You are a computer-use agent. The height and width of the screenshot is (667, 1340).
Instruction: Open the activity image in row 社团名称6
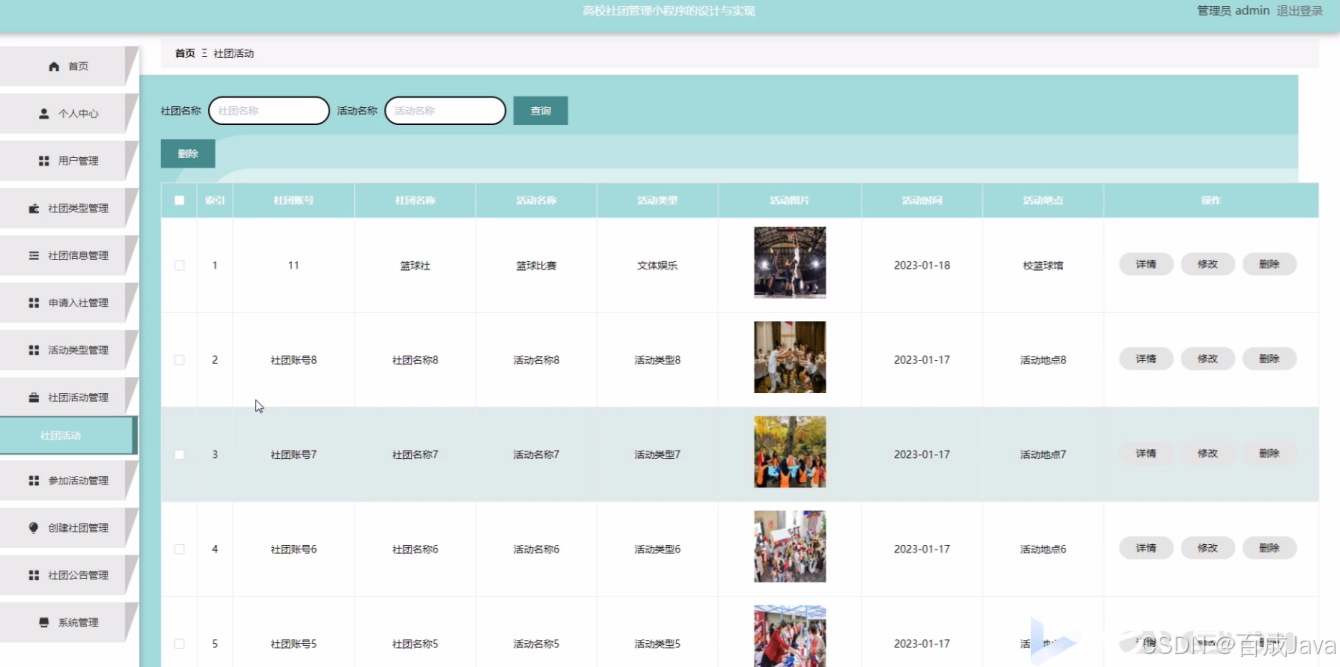790,546
